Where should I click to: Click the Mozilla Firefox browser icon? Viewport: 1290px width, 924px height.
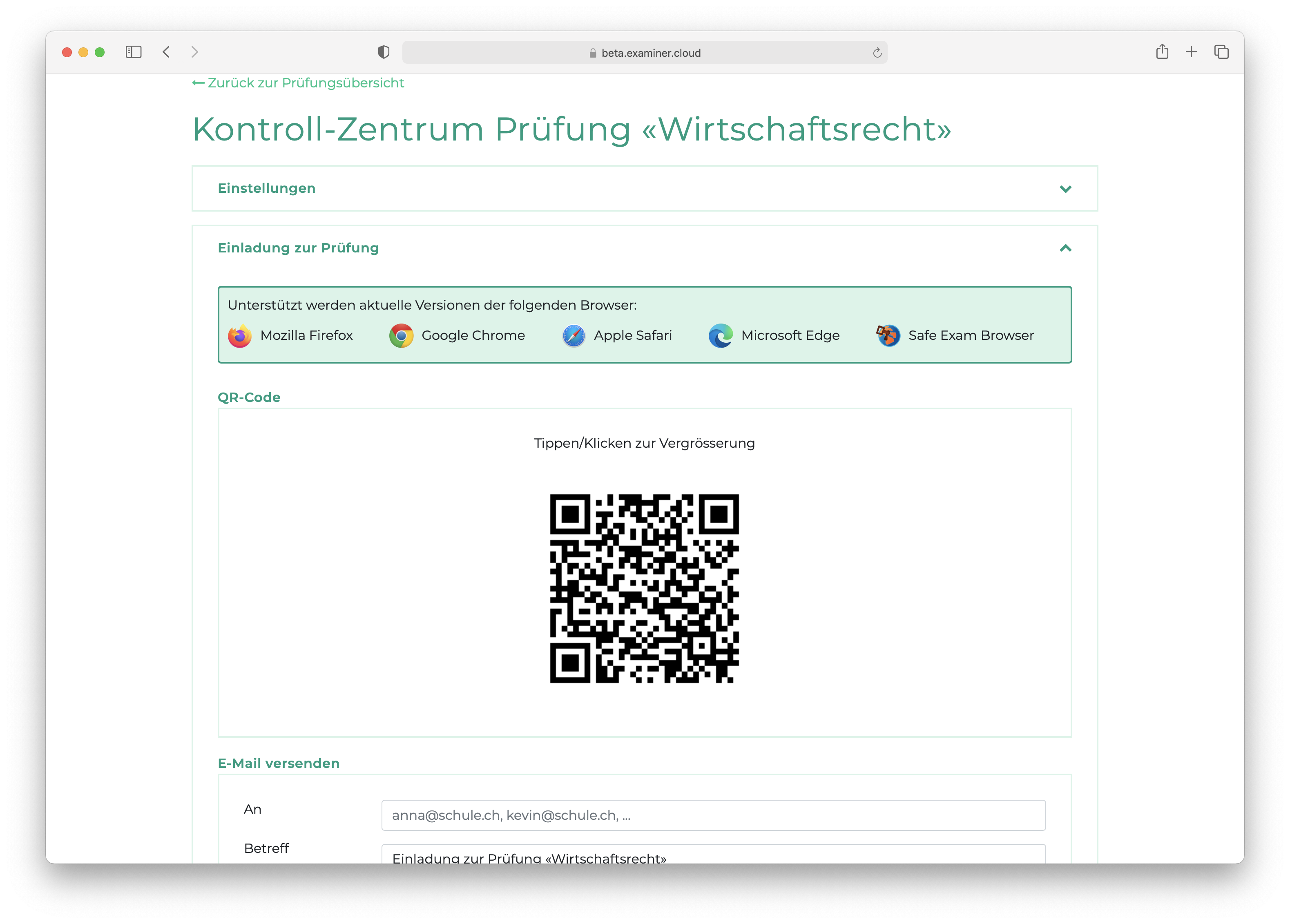coord(239,336)
